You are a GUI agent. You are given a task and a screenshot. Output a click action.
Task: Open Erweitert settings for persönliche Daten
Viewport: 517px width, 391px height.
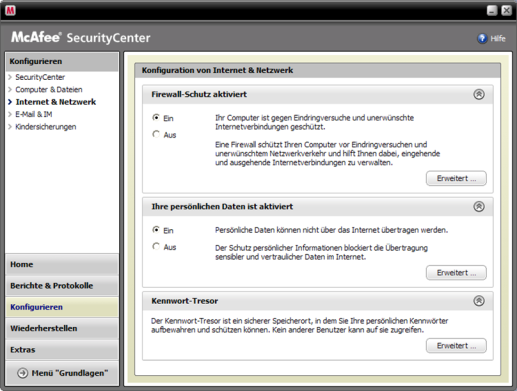[x=456, y=273]
